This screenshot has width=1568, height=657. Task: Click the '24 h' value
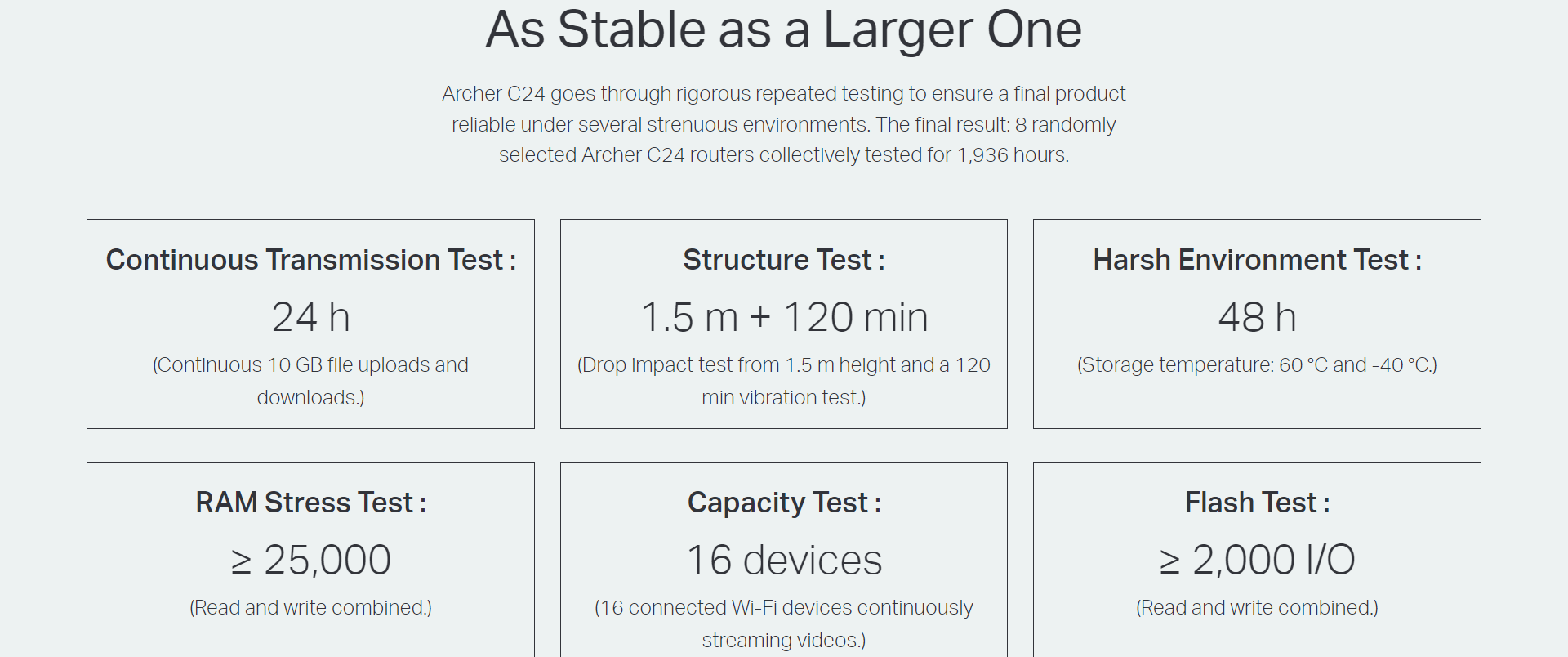point(310,317)
